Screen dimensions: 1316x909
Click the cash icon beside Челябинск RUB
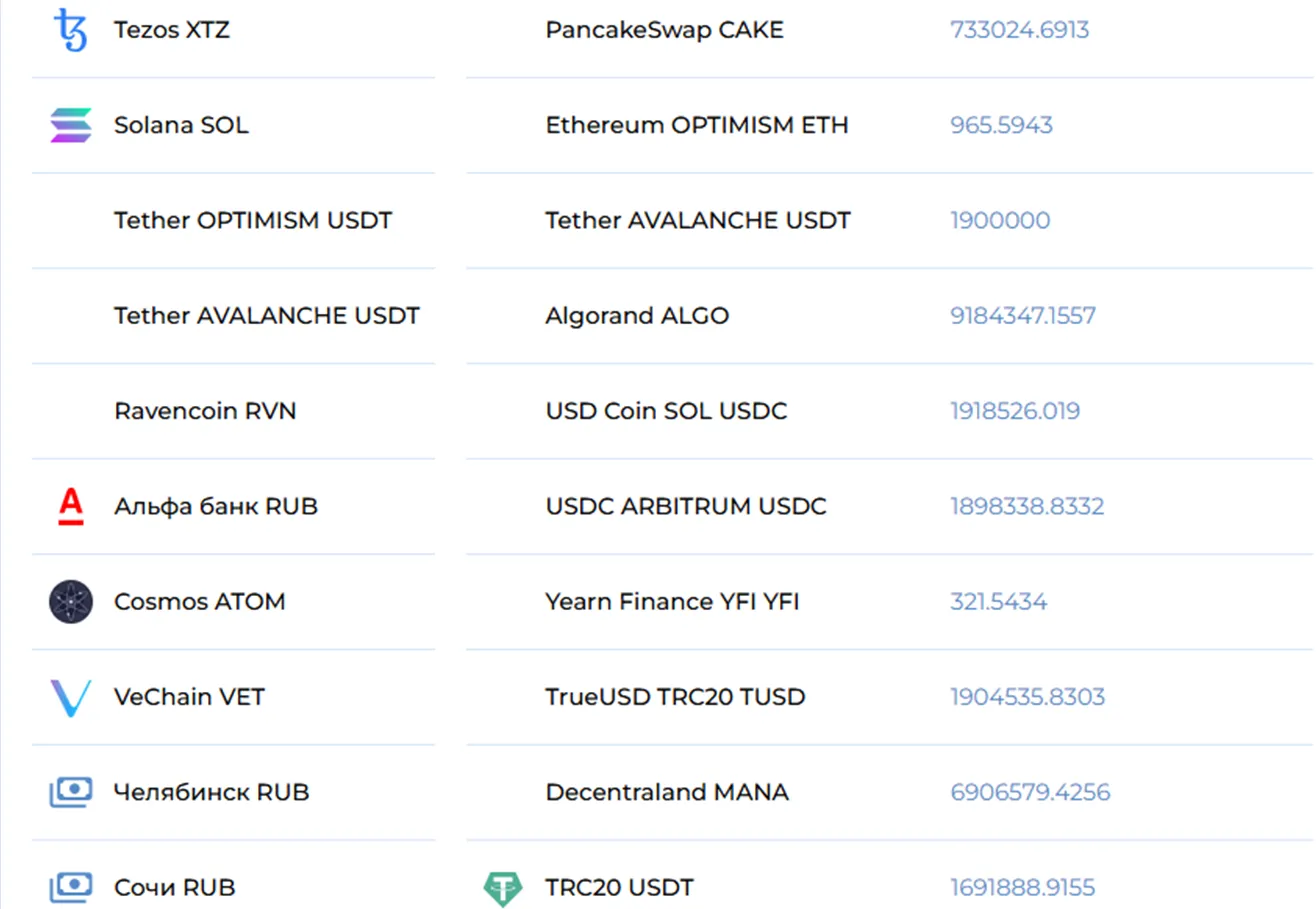click(71, 793)
